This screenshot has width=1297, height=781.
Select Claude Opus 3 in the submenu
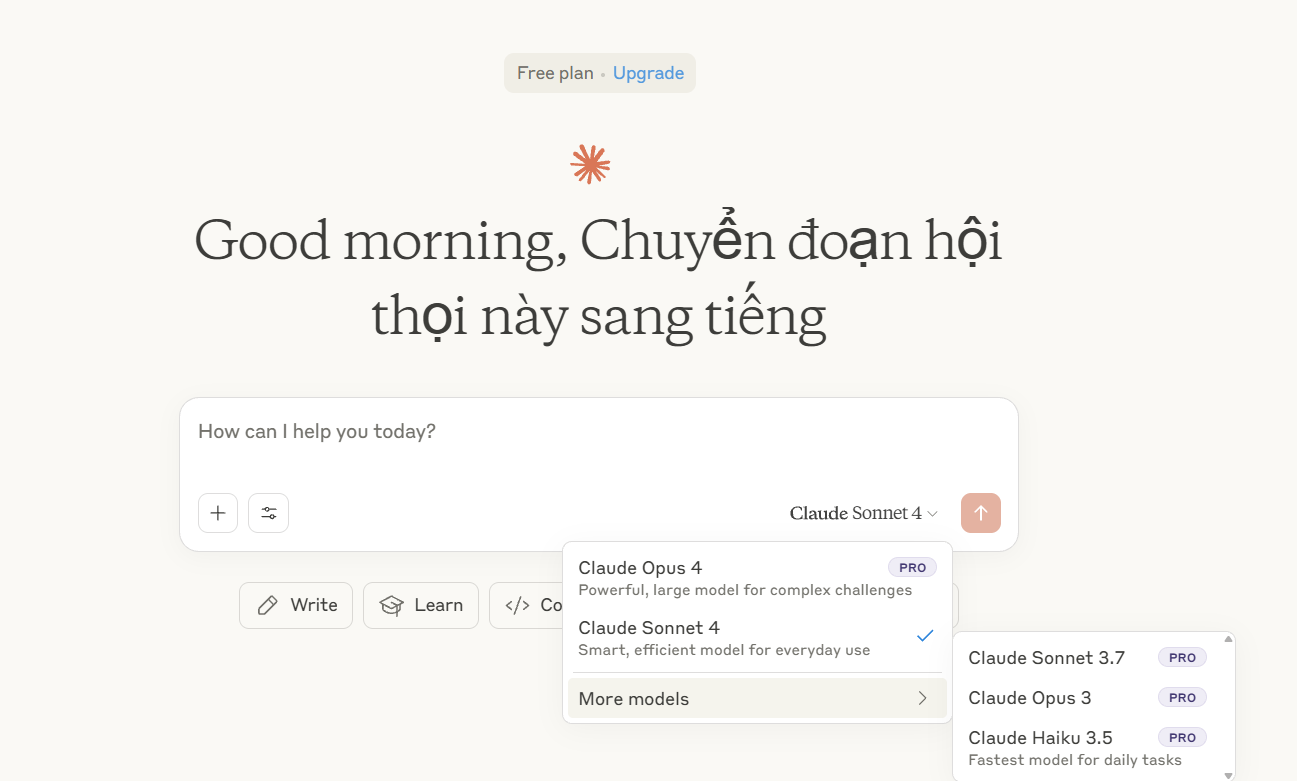pyautogui.click(x=1088, y=698)
